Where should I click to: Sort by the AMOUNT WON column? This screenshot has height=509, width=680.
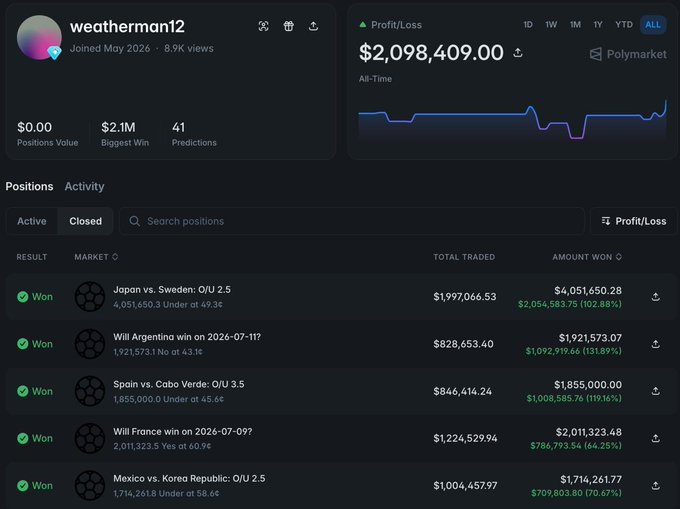click(587, 257)
